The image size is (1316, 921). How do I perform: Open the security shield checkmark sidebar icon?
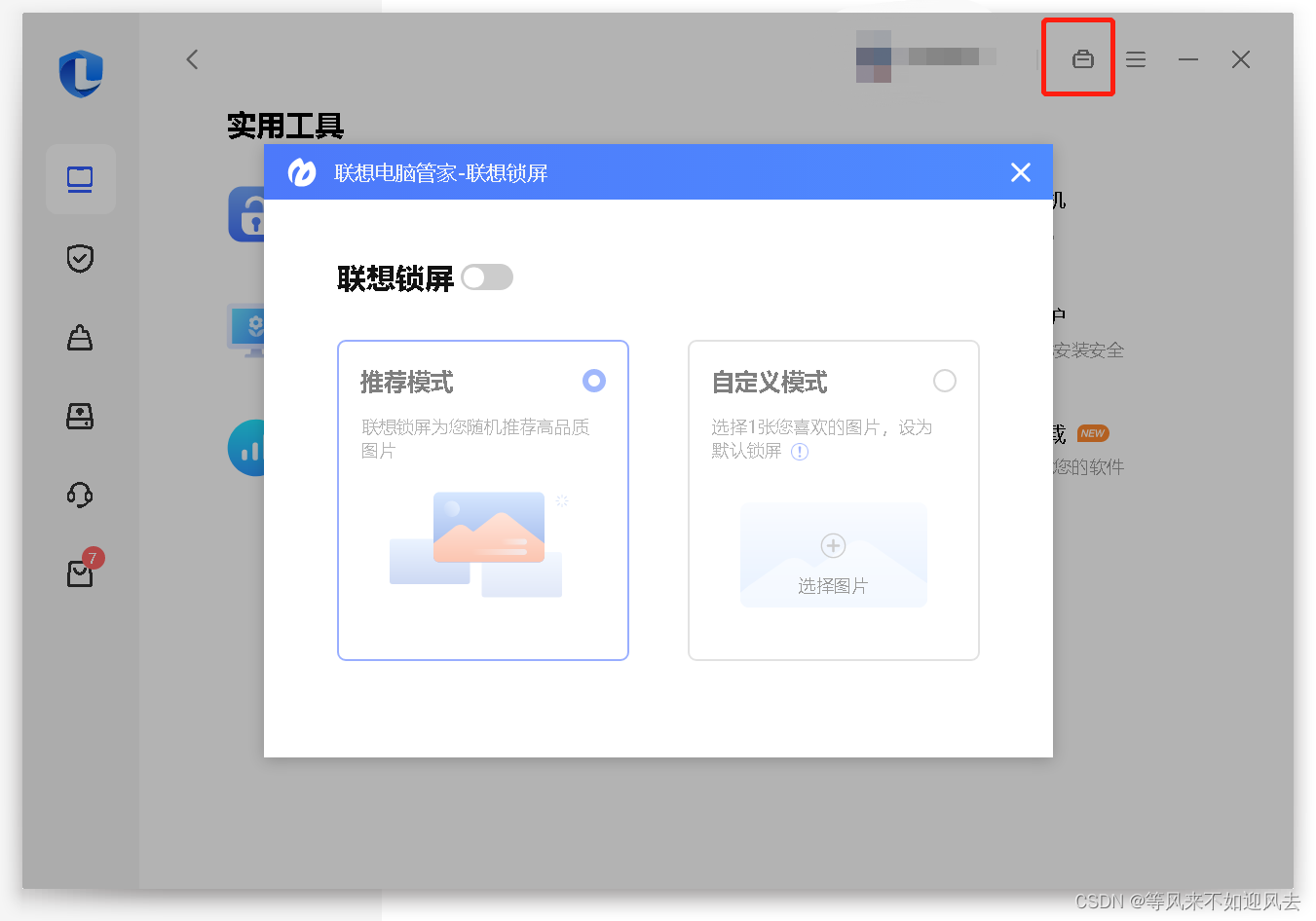click(x=80, y=258)
